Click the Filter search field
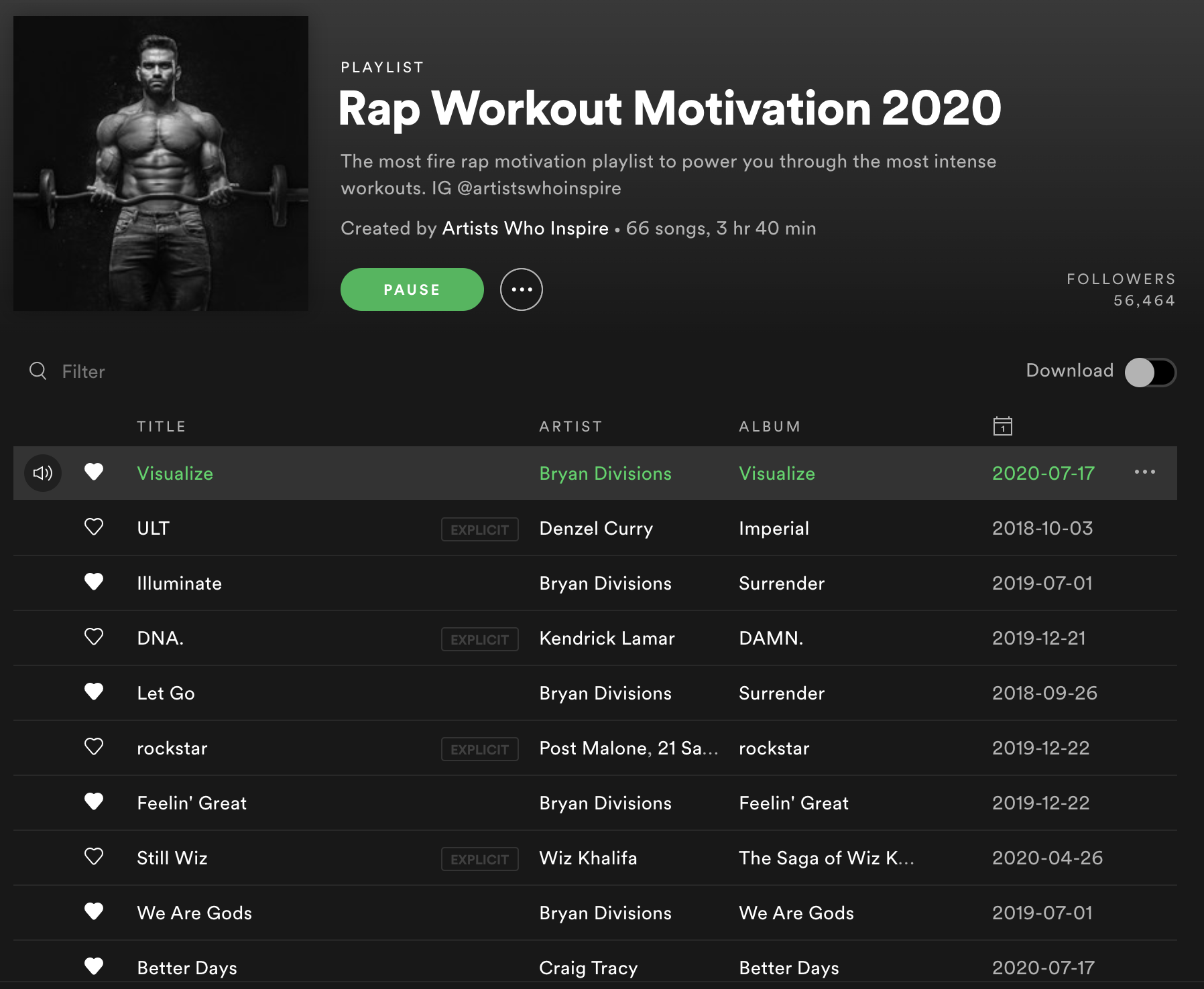 click(84, 372)
